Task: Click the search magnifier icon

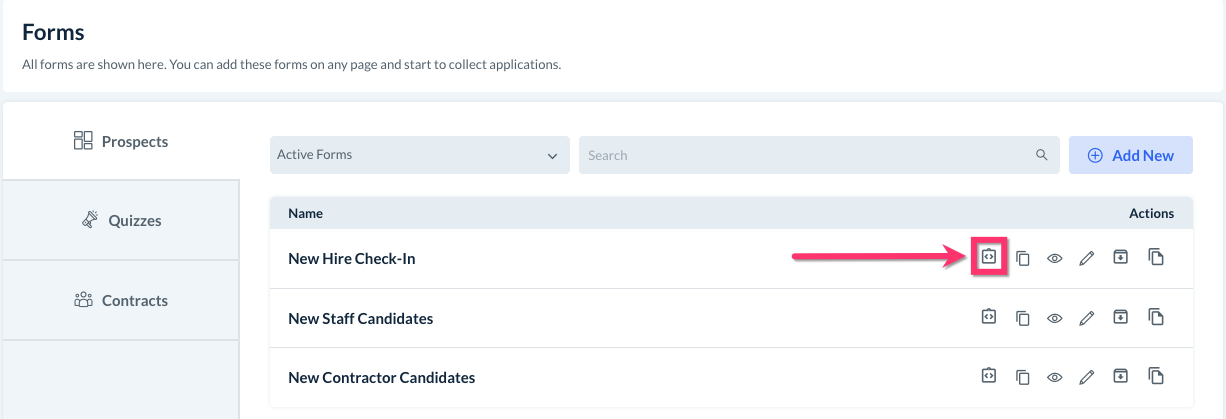Action: click(x=1042, y=155)
